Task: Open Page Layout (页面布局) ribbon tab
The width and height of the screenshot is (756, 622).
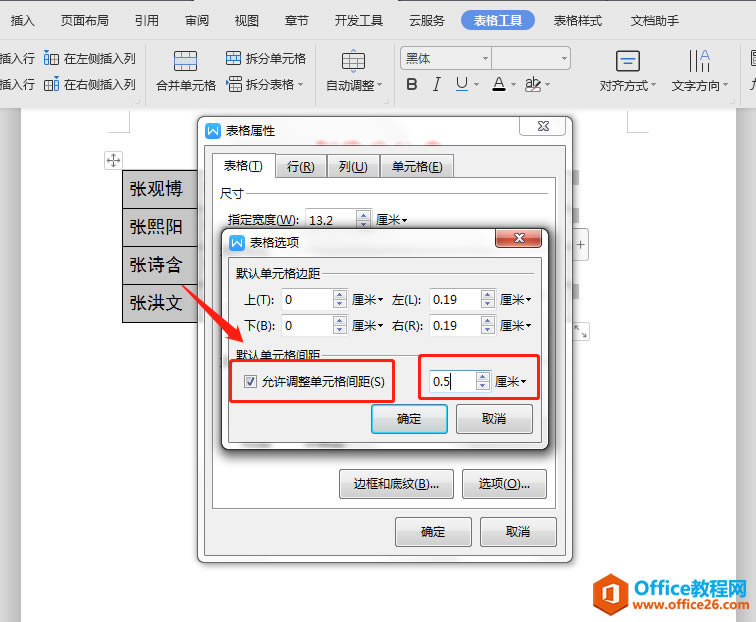Action: click(x=84, y=21)
